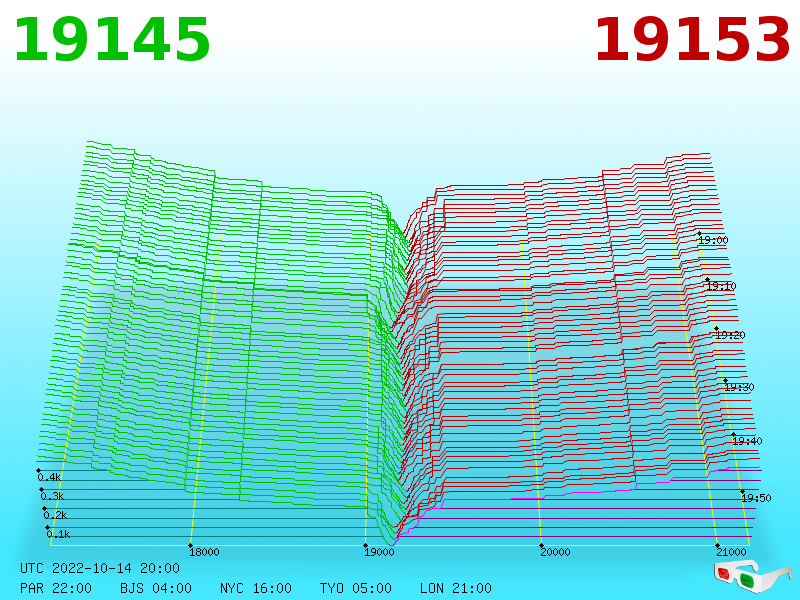Click the 19000 price axis label
The image size is (800, 600).
(379, 552)
